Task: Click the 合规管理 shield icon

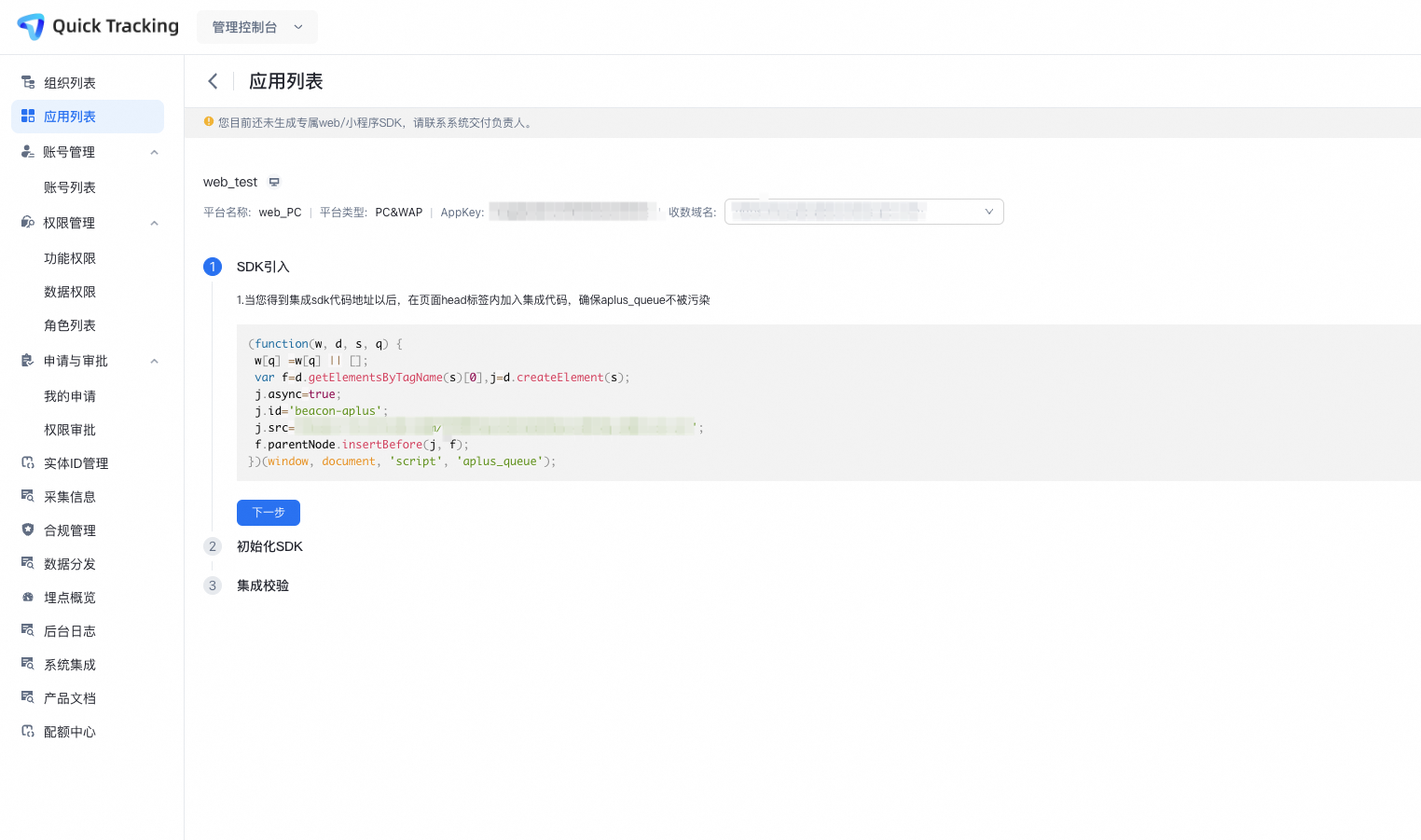Action: [28, 530]
